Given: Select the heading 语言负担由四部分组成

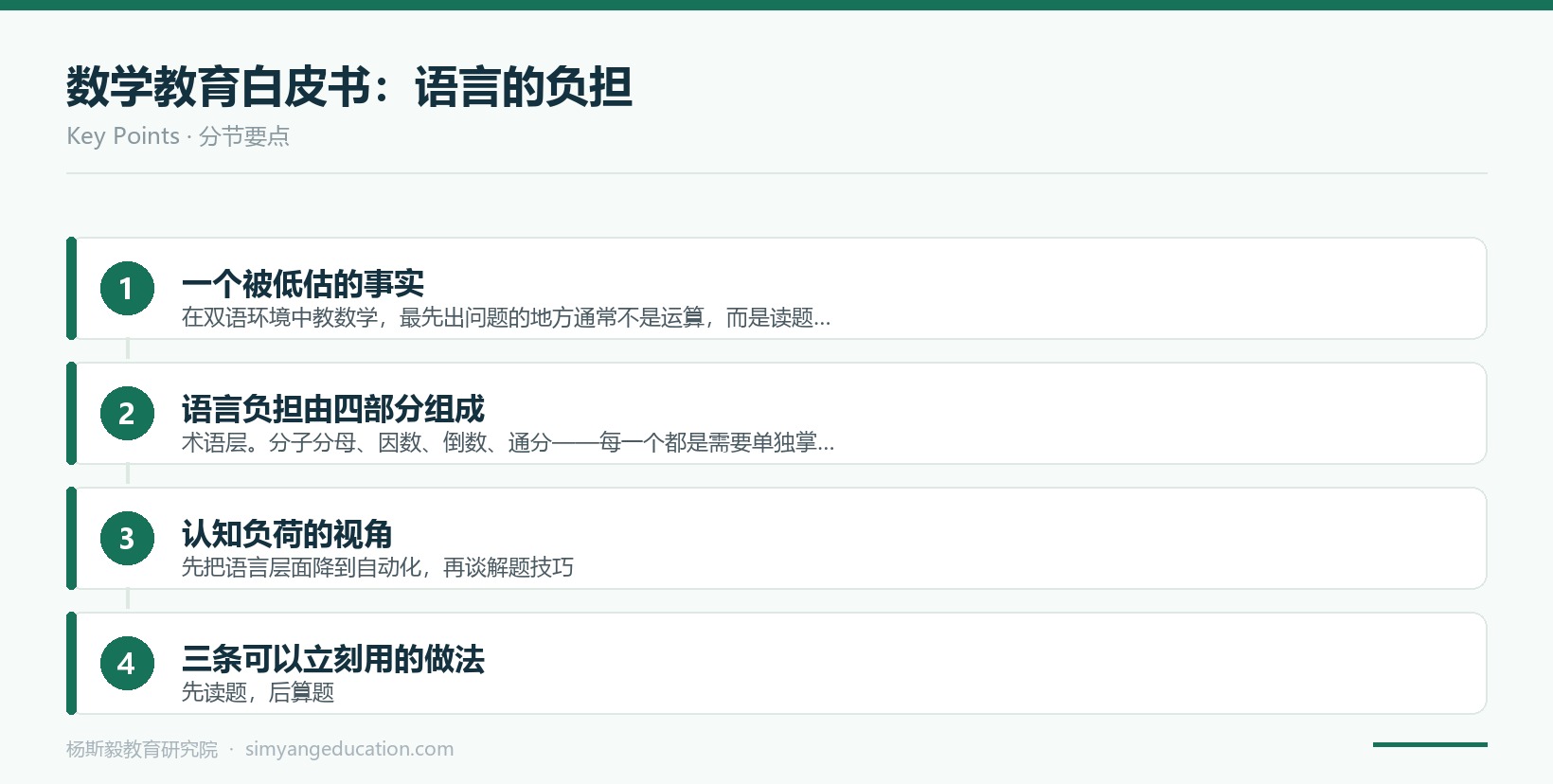Looking at the screenshot, I should (333, 408).
